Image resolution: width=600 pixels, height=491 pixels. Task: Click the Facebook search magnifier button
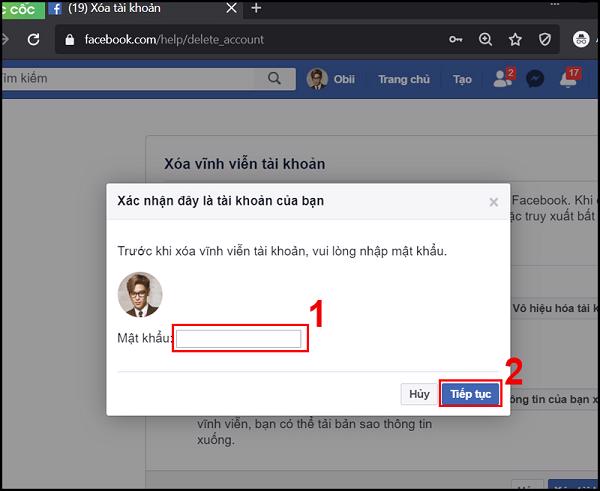click(x=273, y=79)
